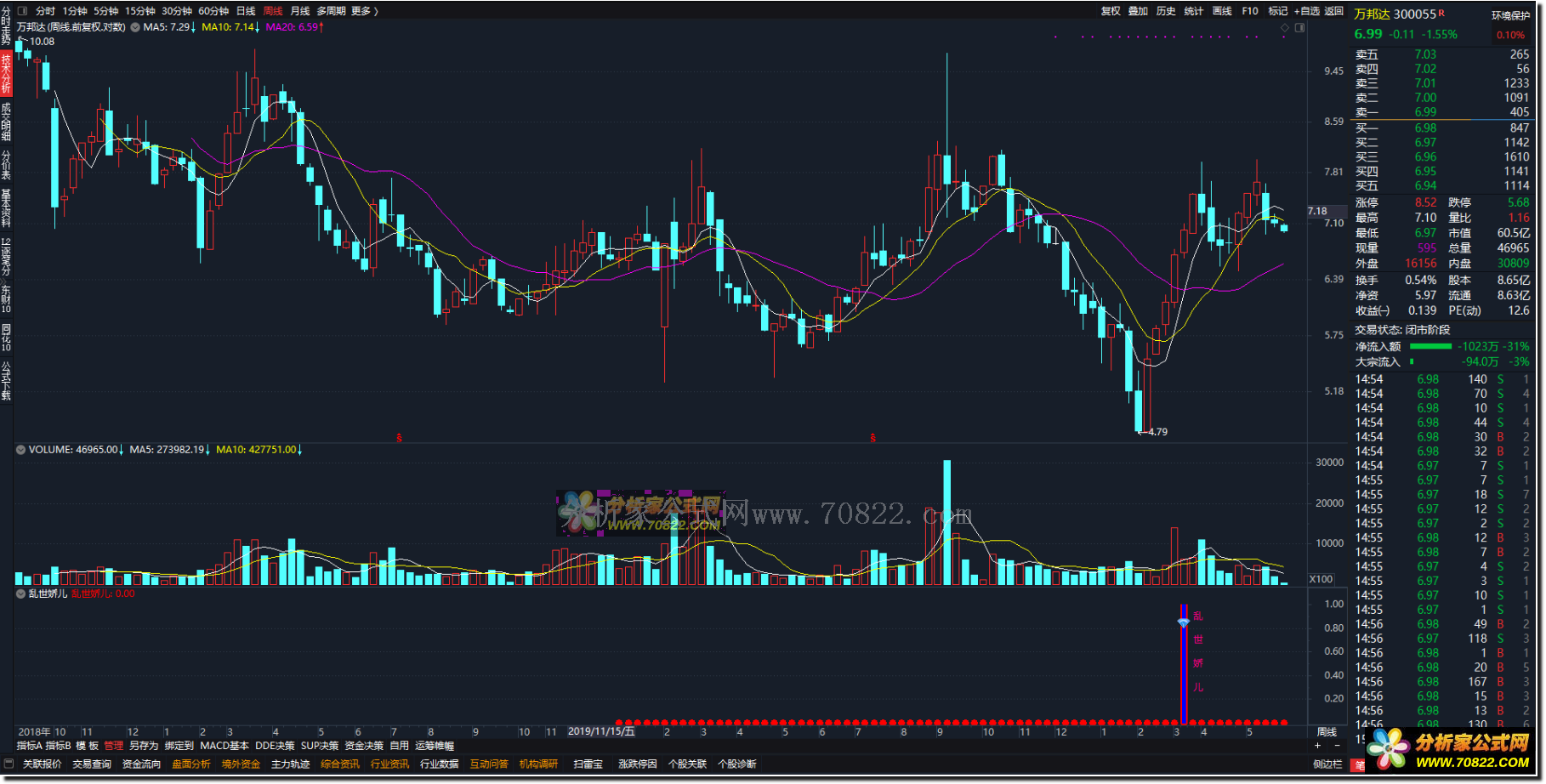Open the 盘面分析 bottom tab
This screenshot has height=784, width=1546.
pyautogui.click(x=191, y=764)
